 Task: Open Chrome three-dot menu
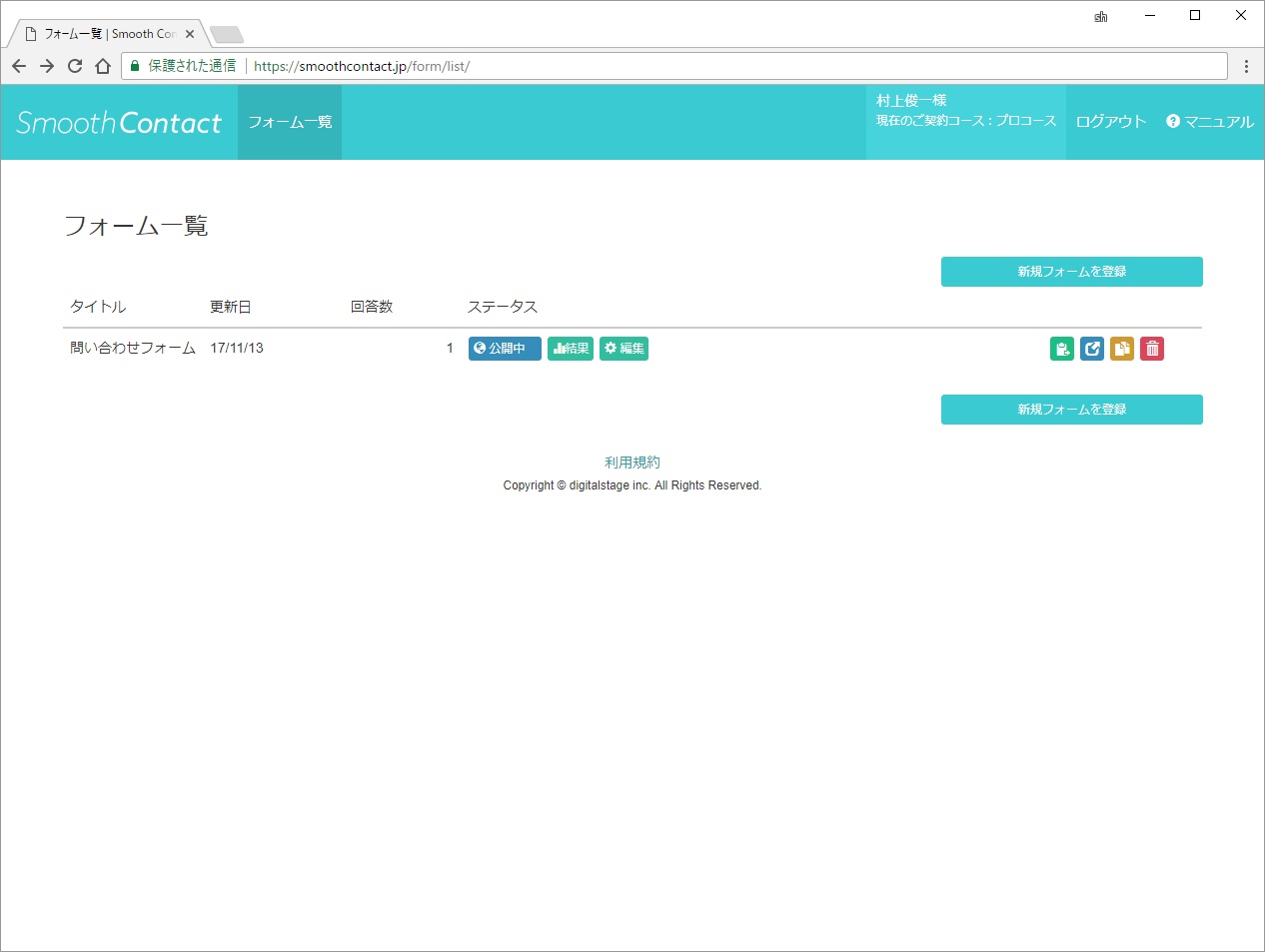[x=1246, y=66]
